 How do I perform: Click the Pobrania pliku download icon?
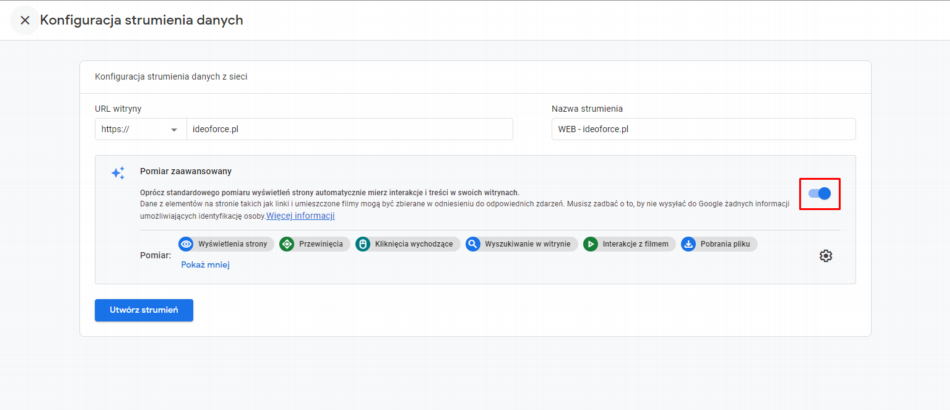(688, 244)
